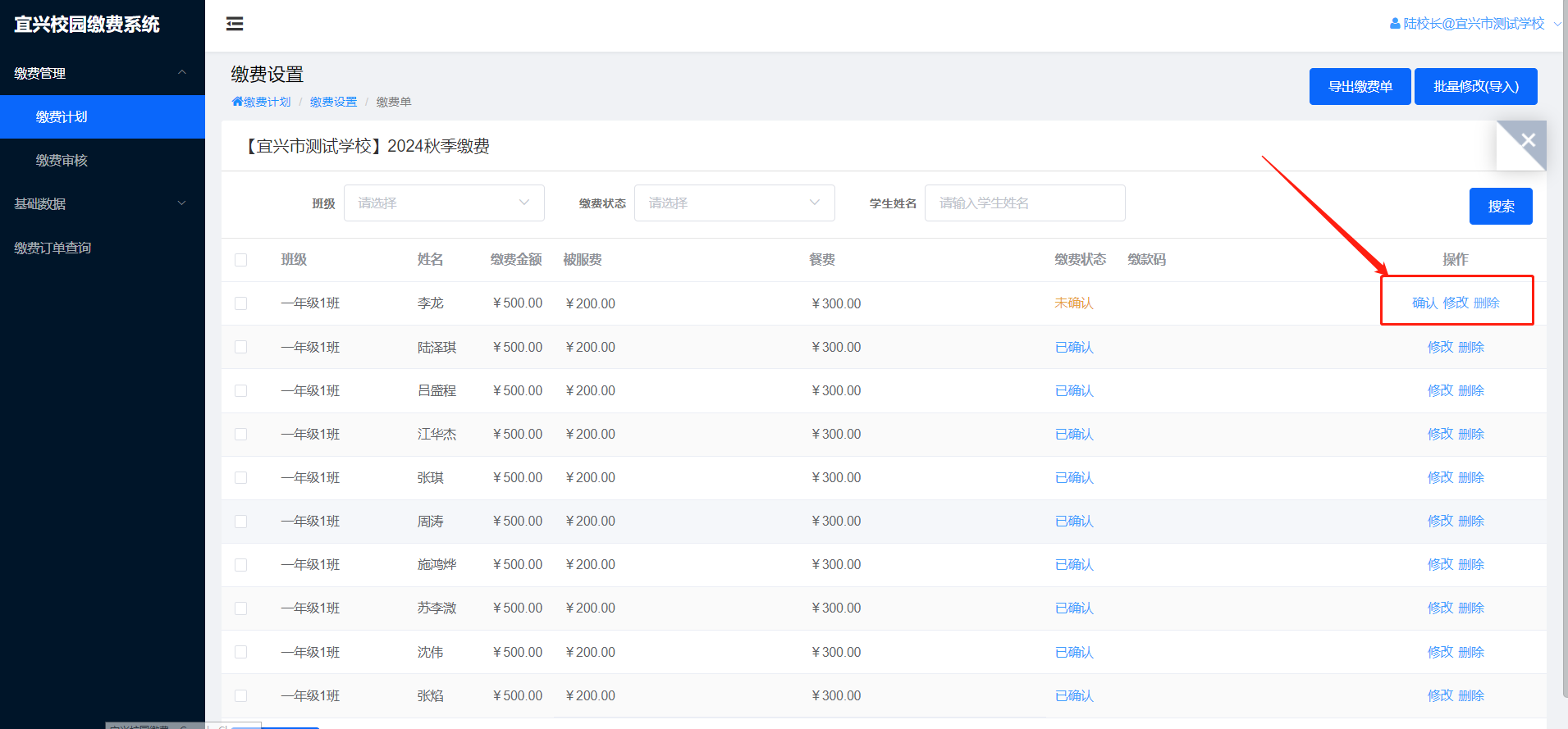The width and height of the screenshot is (1568, 729).
Task: Click 删除 in 周涛's row
Action: pyautogui.click(x=1471, y=521)
